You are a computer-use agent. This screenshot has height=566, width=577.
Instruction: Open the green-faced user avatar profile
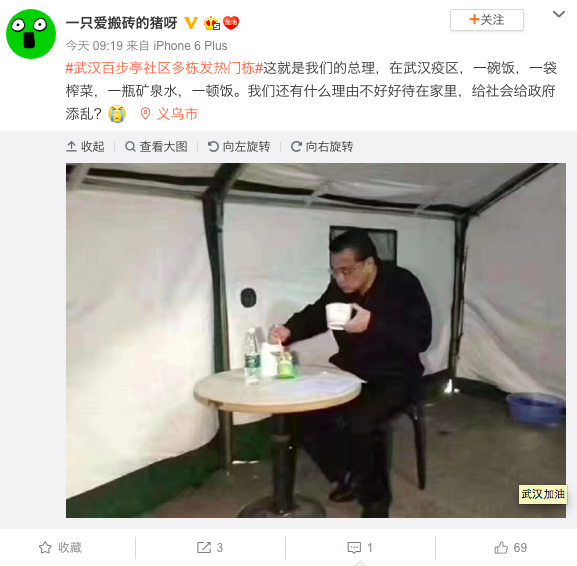[31, 34]
